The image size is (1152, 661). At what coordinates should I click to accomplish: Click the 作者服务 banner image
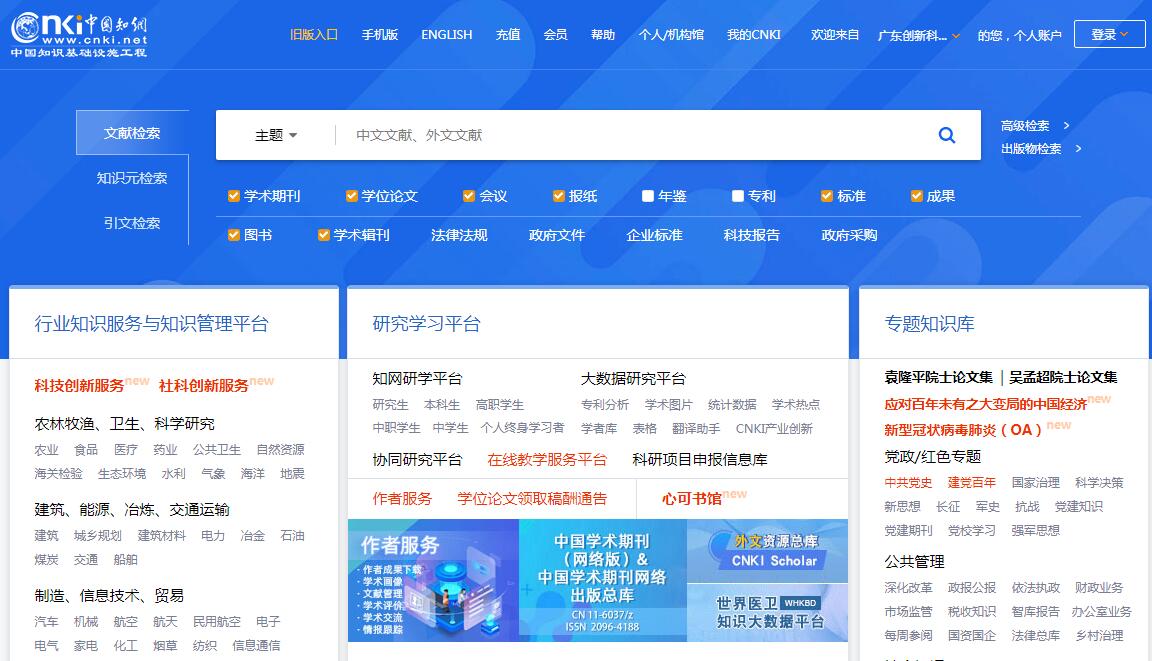click(x=433, y=580)
